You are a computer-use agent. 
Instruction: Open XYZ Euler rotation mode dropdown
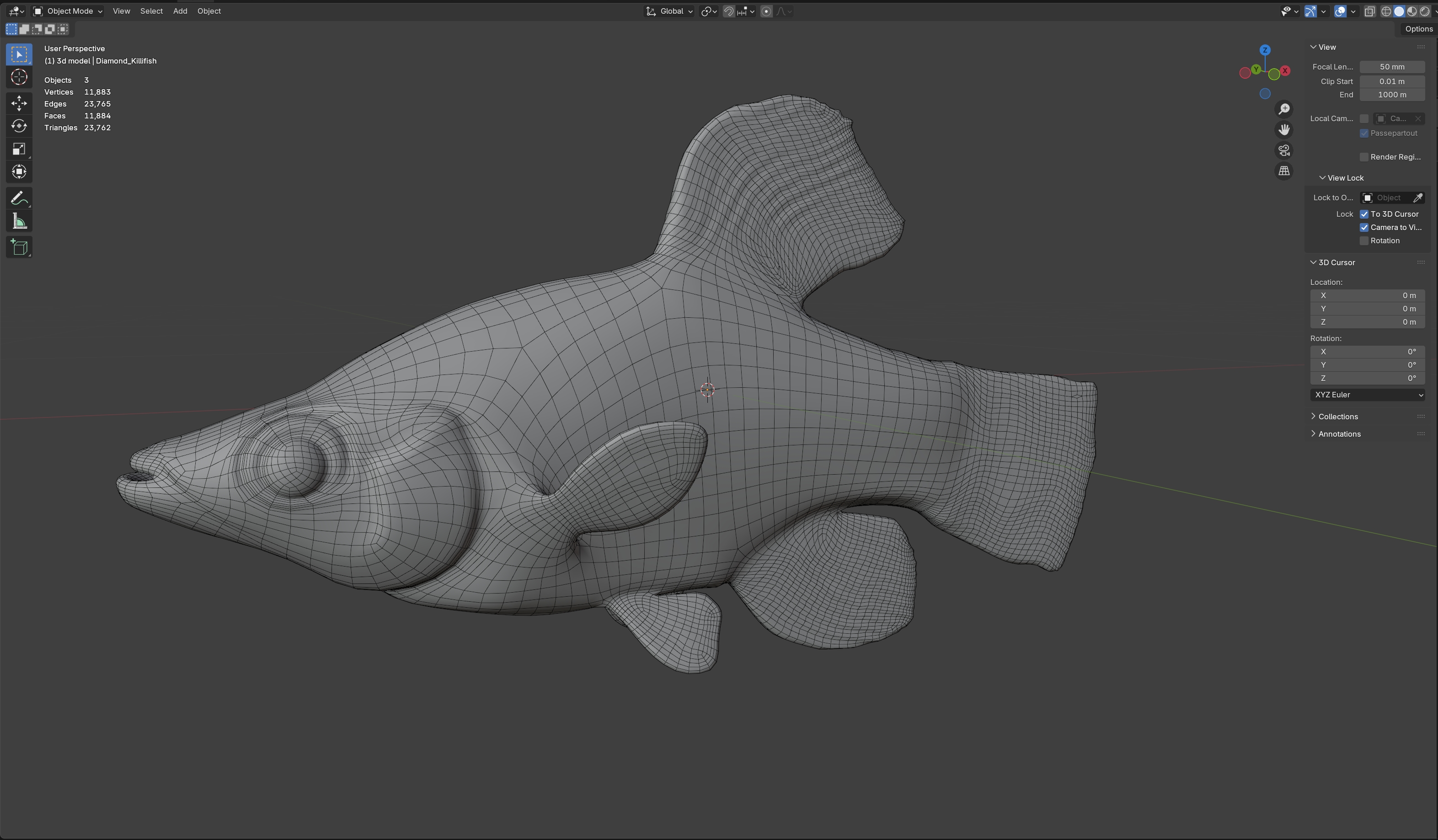[1367, 395]
